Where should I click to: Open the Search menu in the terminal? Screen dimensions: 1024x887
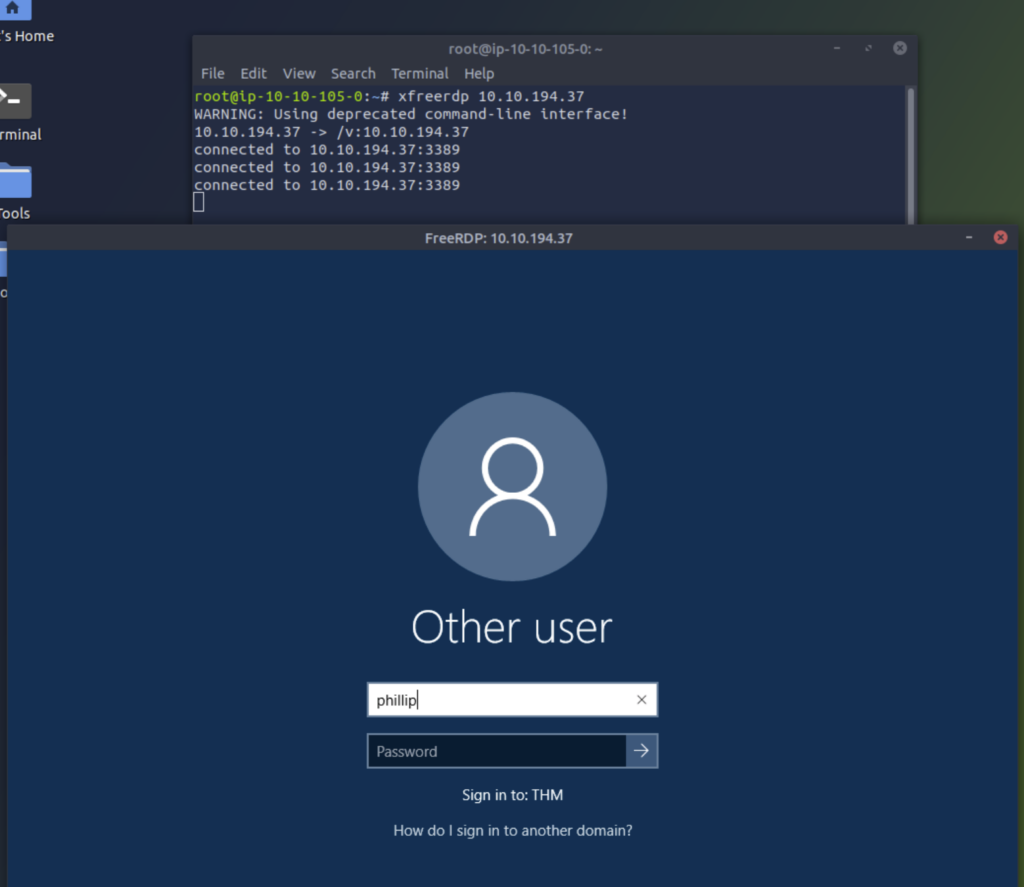pyautogui.click(x=353, y=73)
